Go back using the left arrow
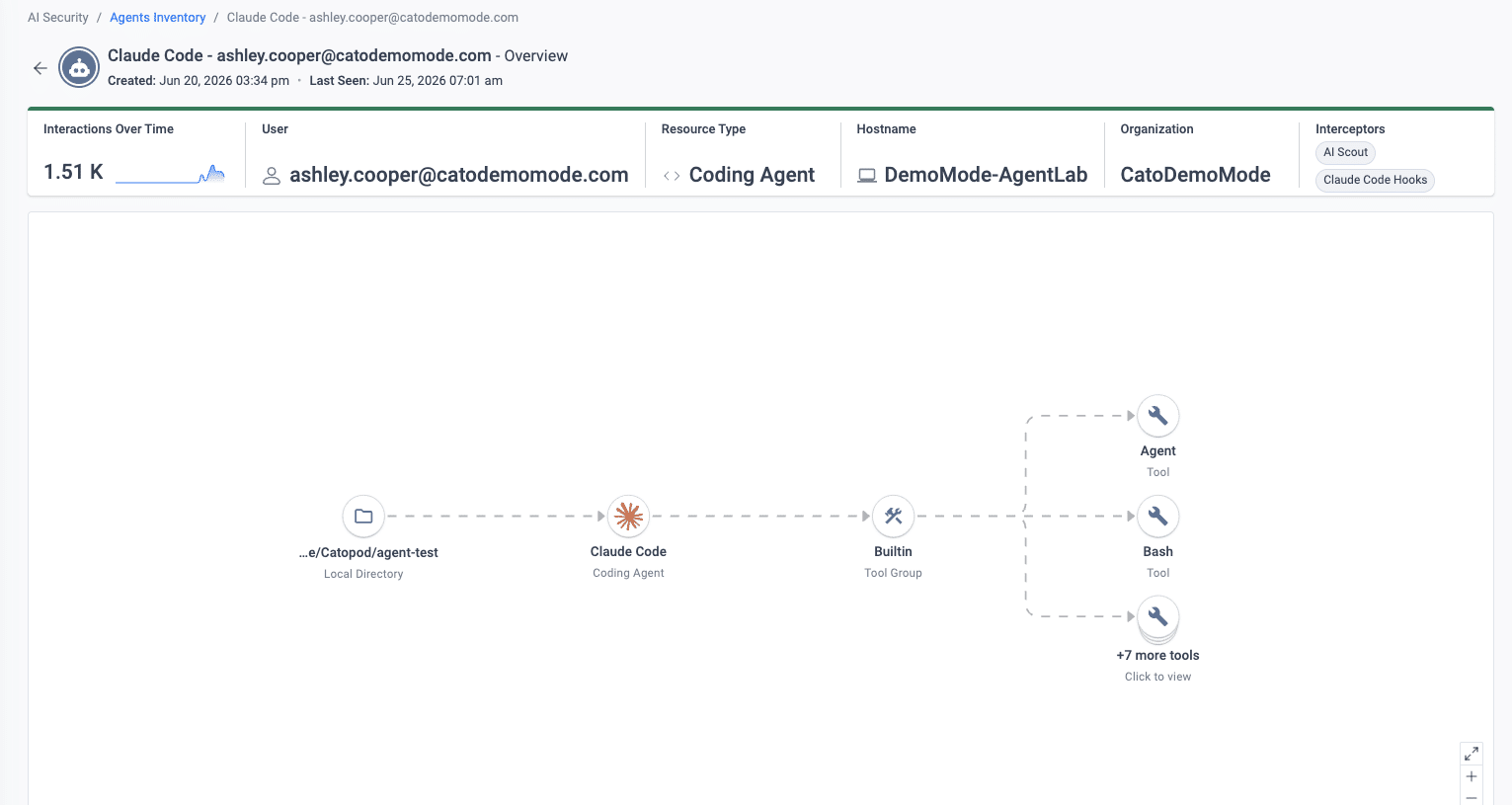Screen dimensions: 1512x805 point(40,68)
